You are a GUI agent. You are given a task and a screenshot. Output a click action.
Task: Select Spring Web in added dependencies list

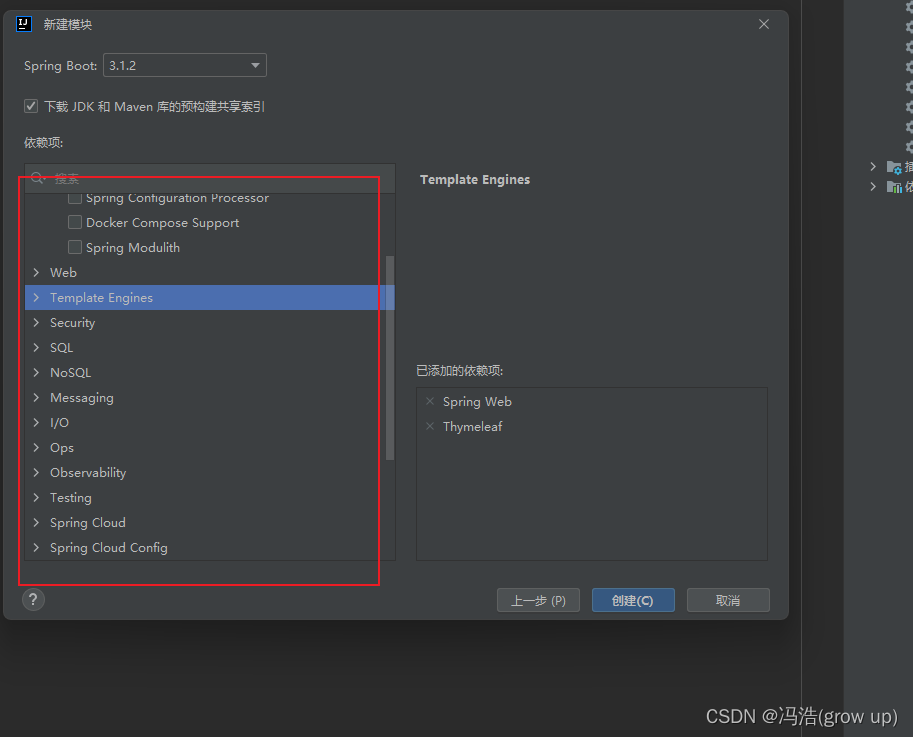[x=477, y=402]
